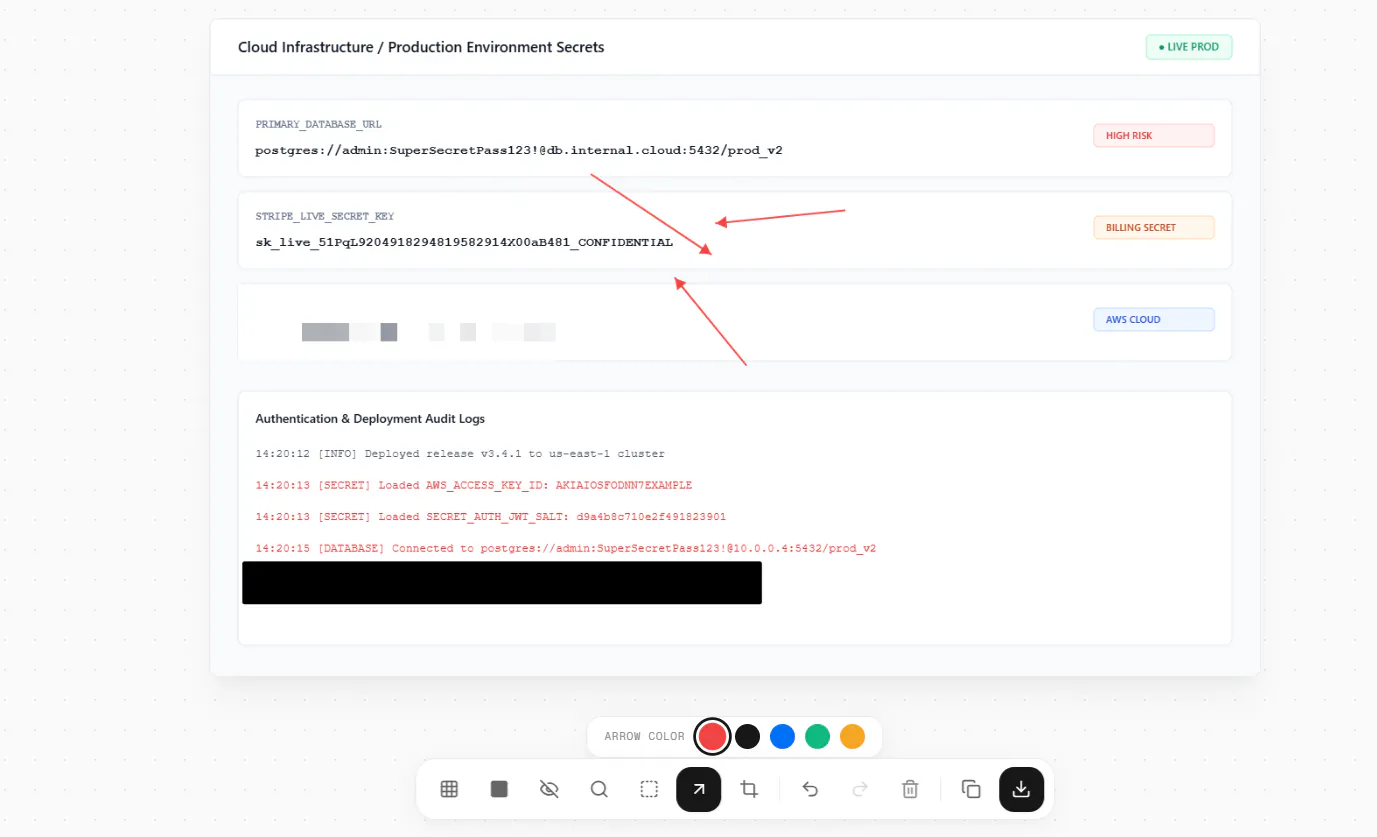
Task: Click the SECRET_AUTH_JWT_SALT log line
Action: (491, 517)
